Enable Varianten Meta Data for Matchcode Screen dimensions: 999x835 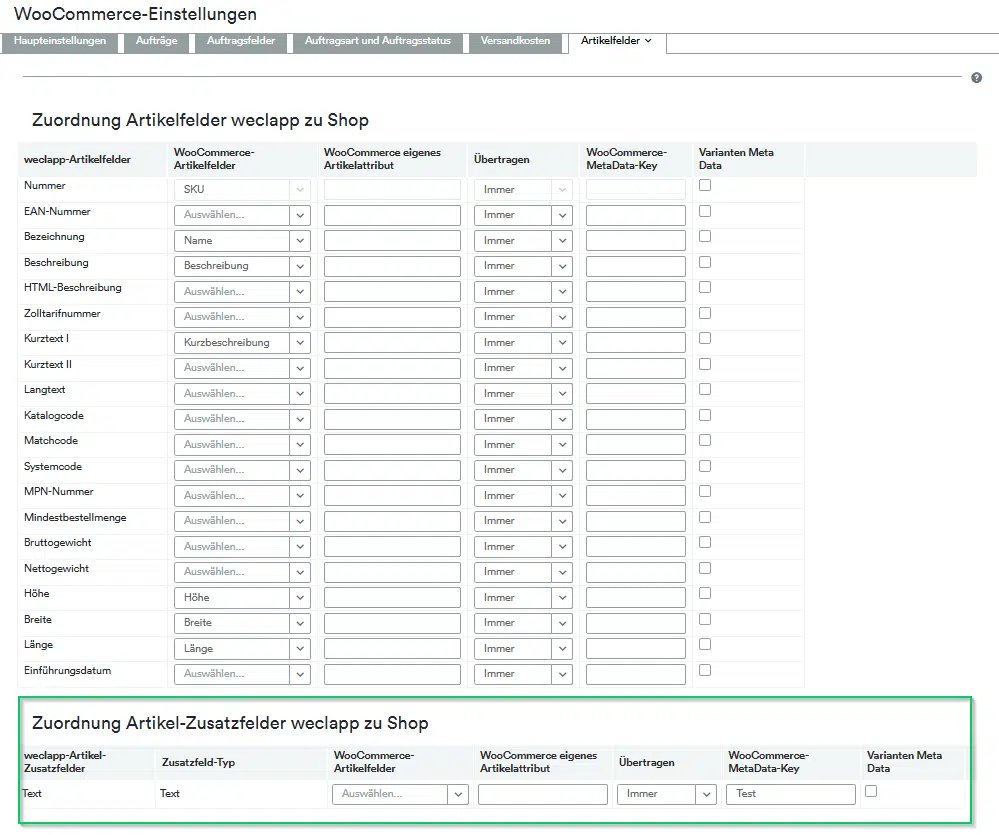click(x=705, y=440)
